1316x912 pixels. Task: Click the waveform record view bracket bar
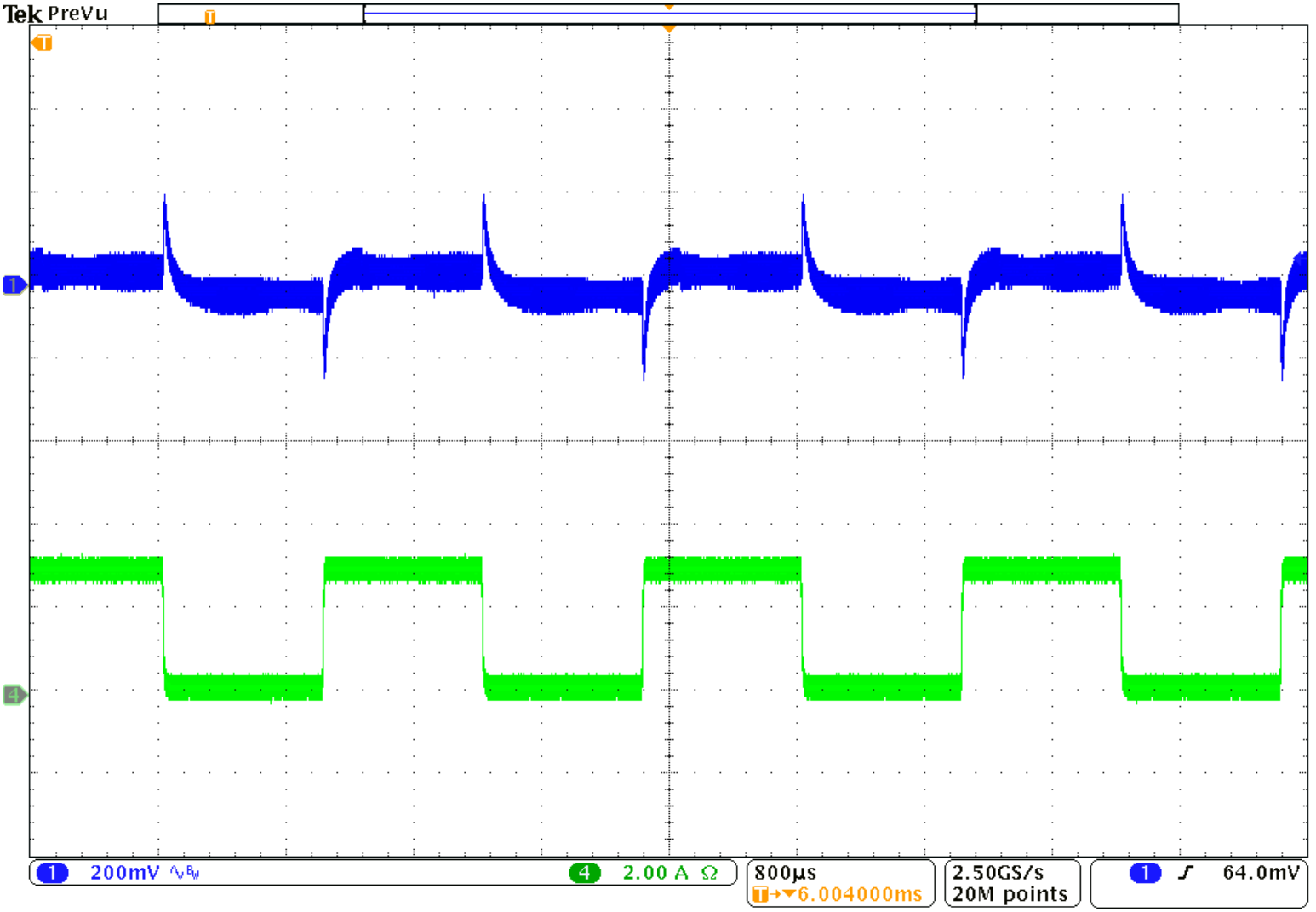[x=669, y=14]
